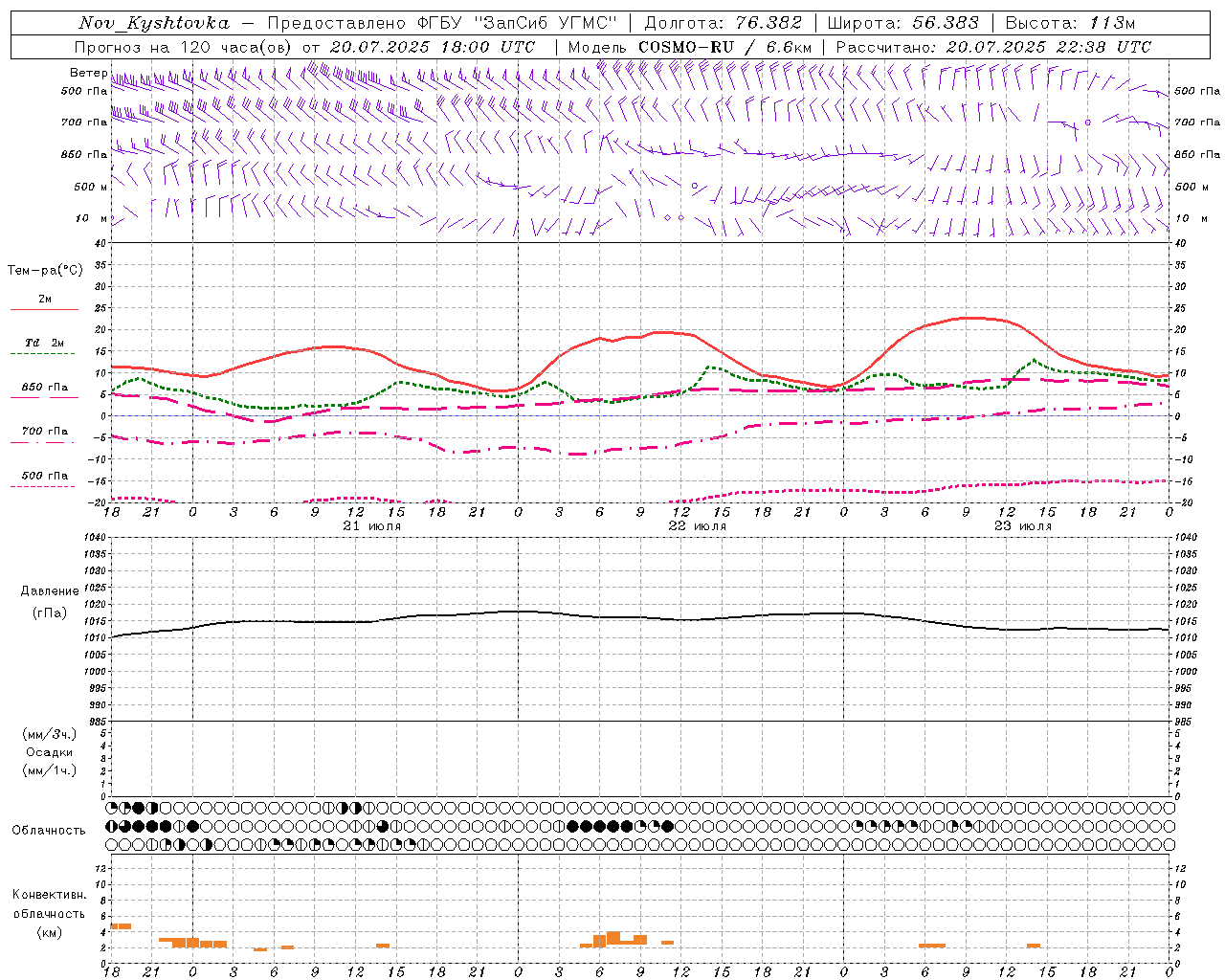Select the model label "COSMO-RU / 6.6км"

pyautogui.click(x=724, y=47)
